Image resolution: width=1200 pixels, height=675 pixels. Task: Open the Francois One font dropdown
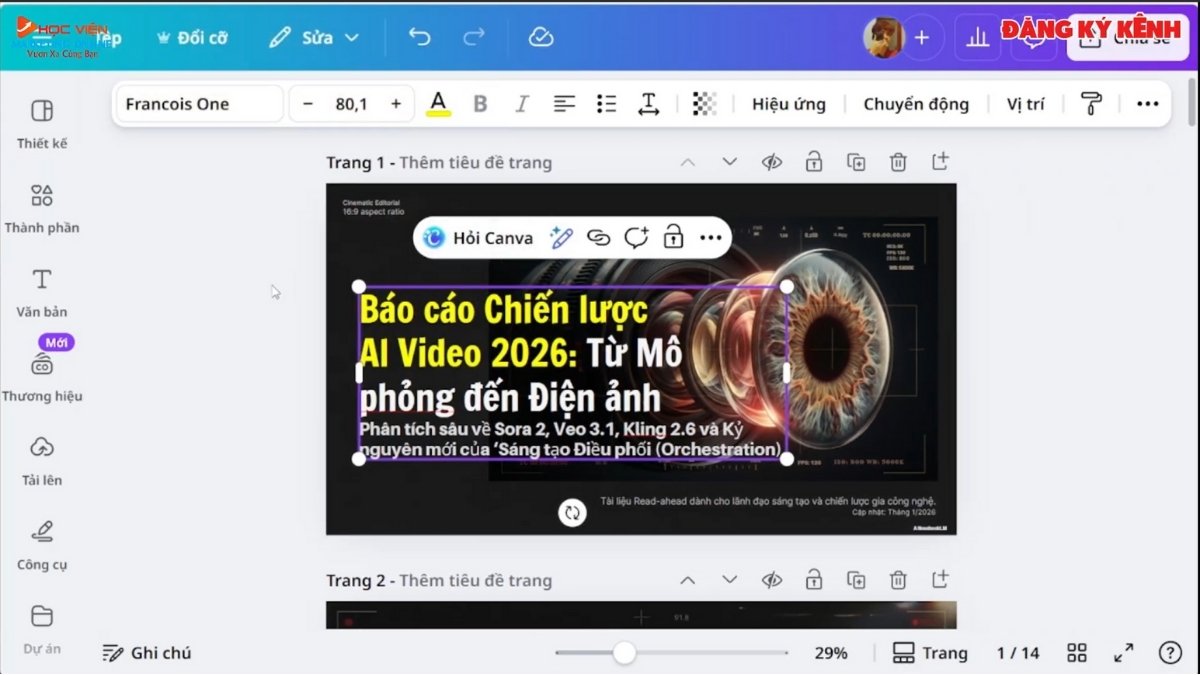[198, 103]
